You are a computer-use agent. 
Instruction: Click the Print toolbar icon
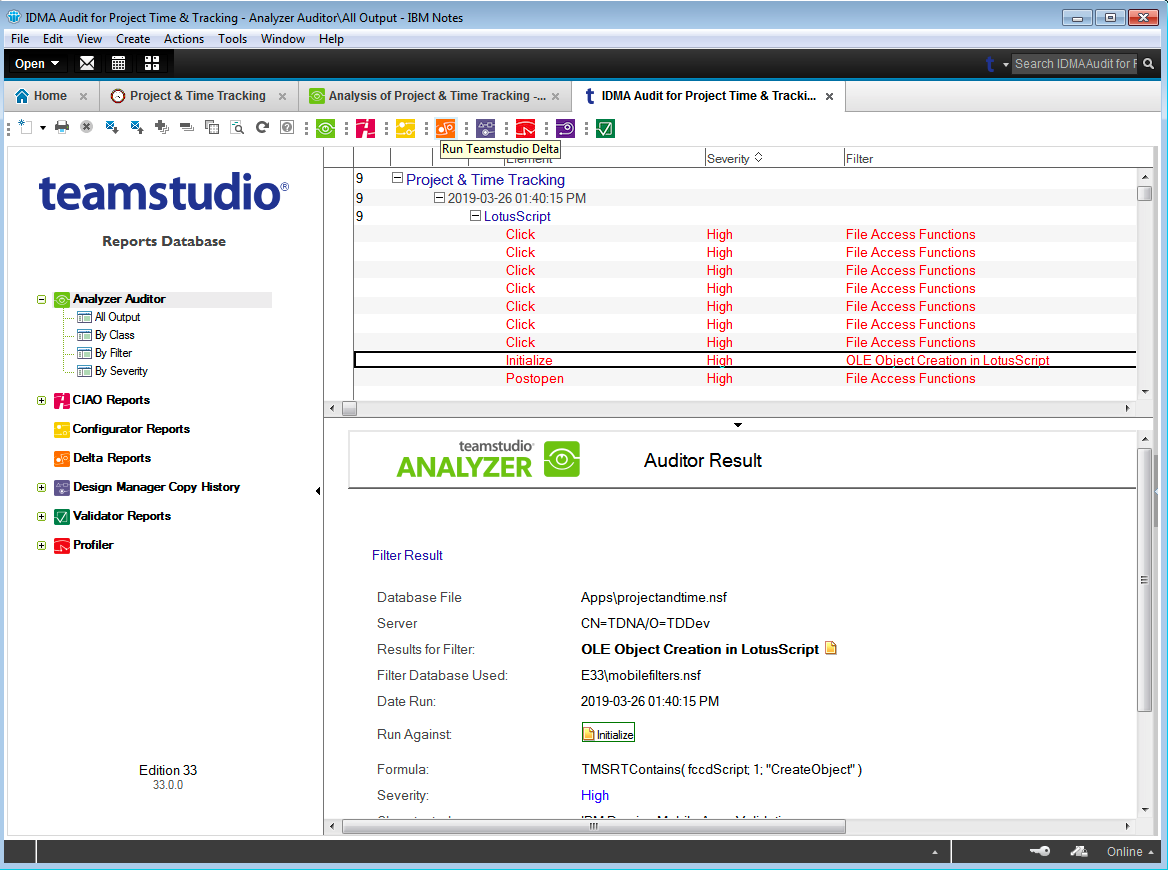coord(62,127)
